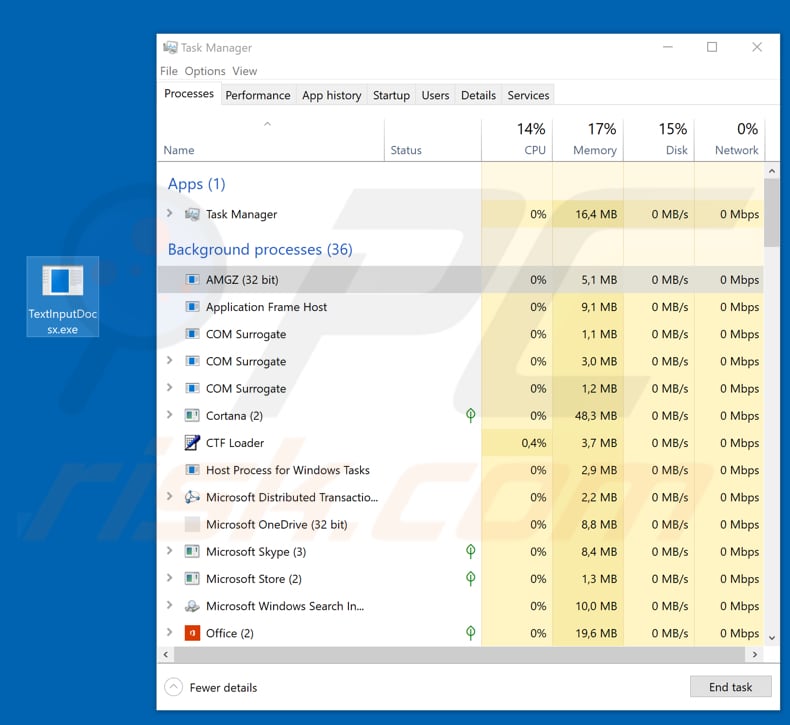Viewport: 790px width, 725px height.
Task: Click the horizontal scrollbar right arrow
Action: pyautogui.click(x=754, y=654)
